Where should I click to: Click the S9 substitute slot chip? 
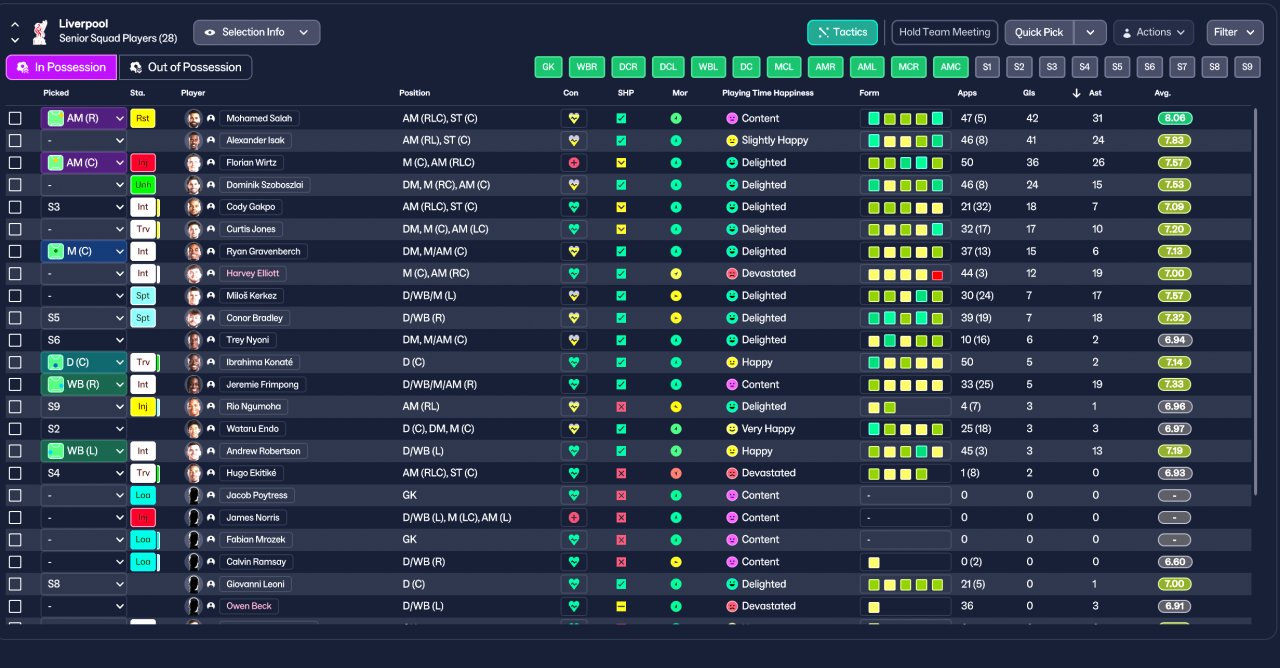[x=1246, y=67]
